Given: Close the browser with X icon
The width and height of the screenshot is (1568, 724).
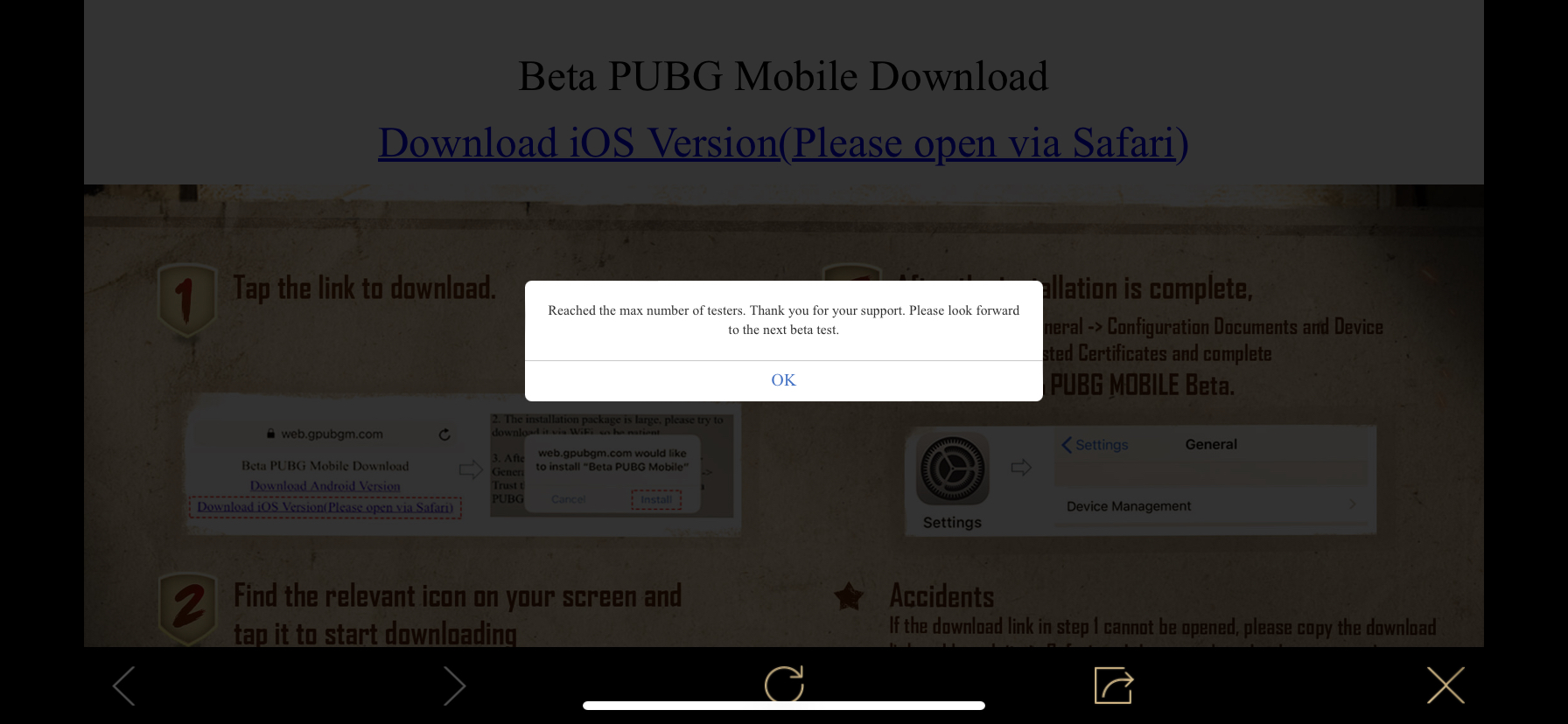Looking at the screenshot, I should tap(1445, 686).
